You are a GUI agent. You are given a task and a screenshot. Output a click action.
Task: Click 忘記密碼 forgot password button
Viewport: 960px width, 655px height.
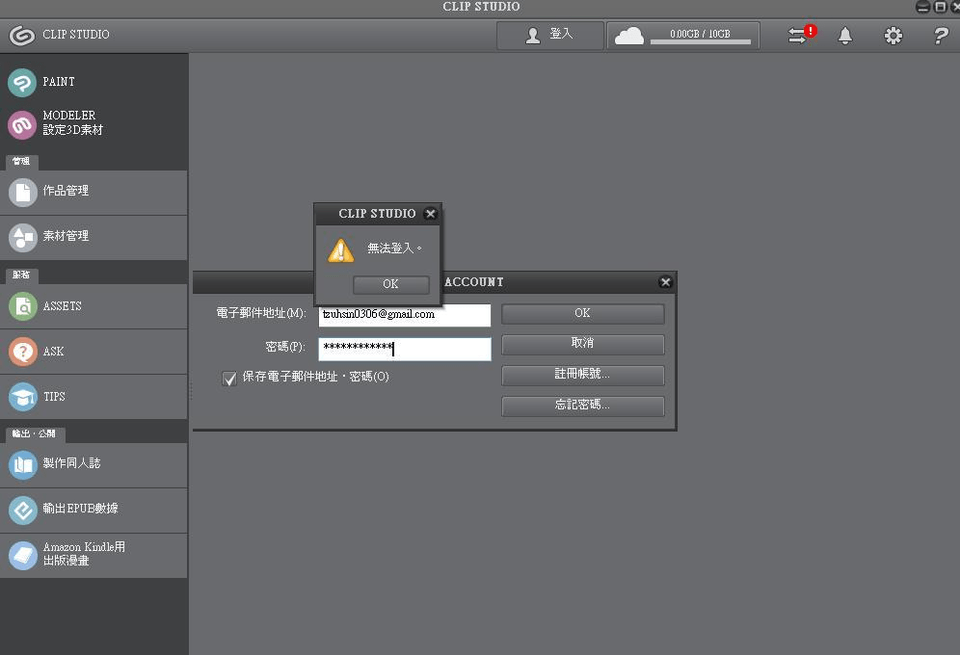(582, 406)
